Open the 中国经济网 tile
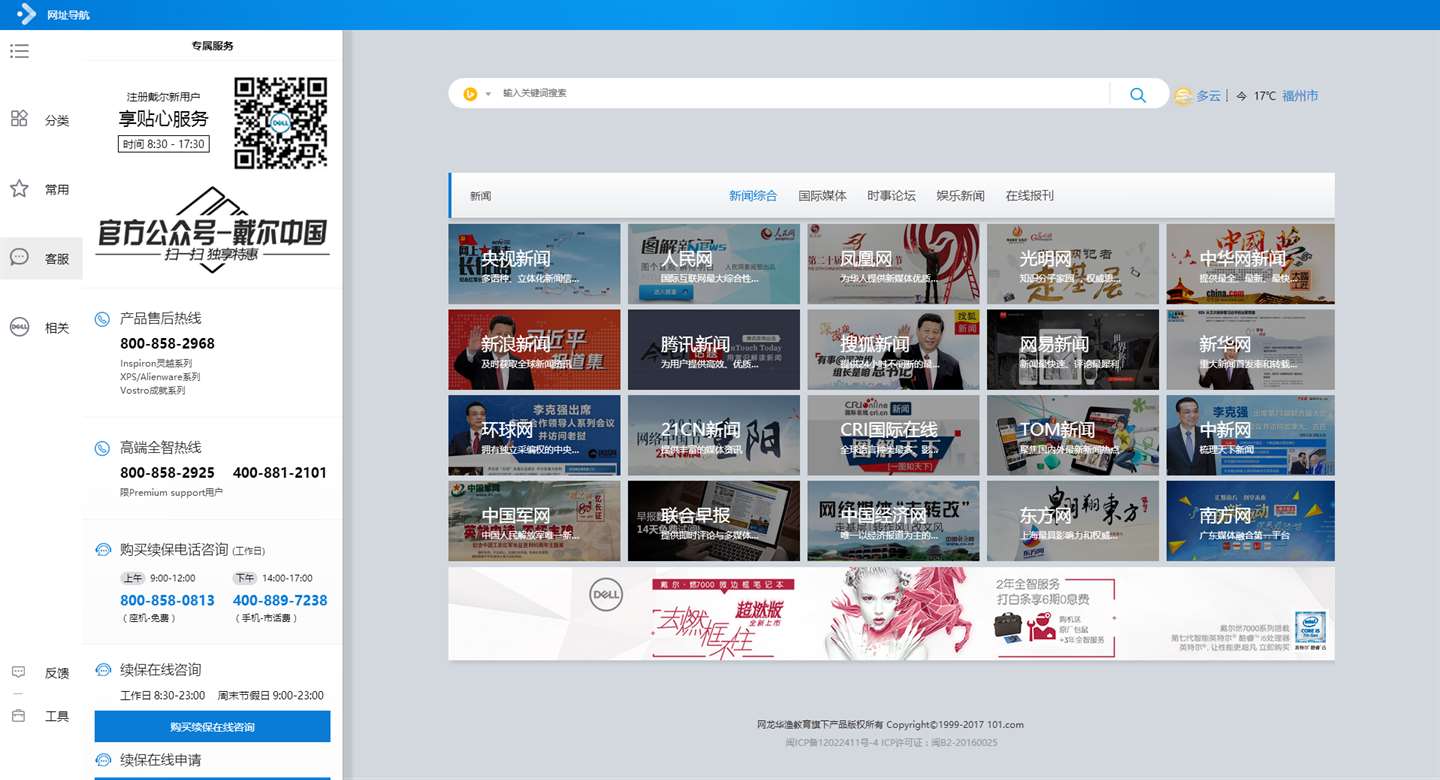This screenshot has height=780, width=1440. click(893, 521)
